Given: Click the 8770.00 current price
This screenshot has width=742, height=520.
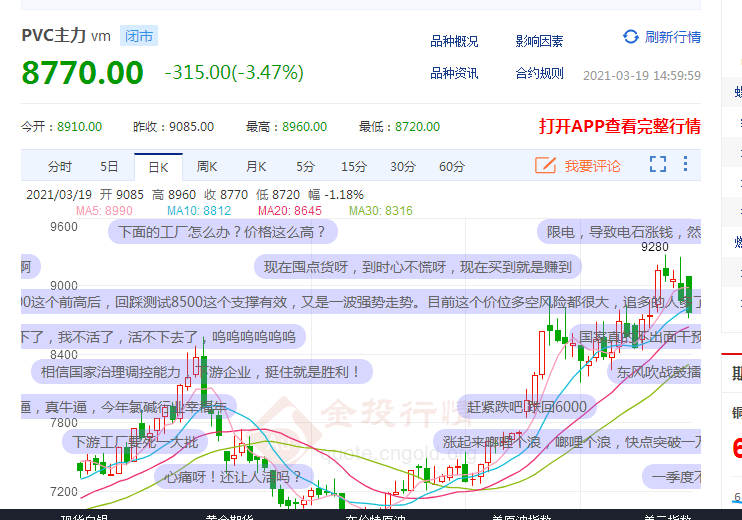Looking at the screenshot, I should (x=82, y=72).
